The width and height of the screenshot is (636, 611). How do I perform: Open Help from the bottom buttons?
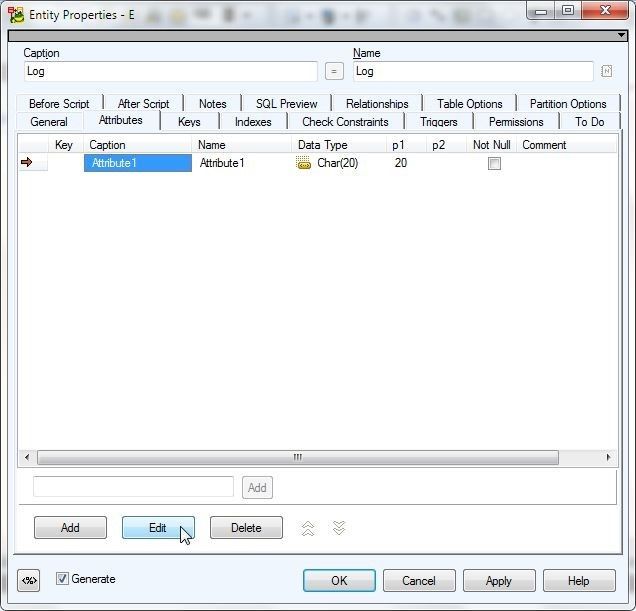(x=579, y=581)
